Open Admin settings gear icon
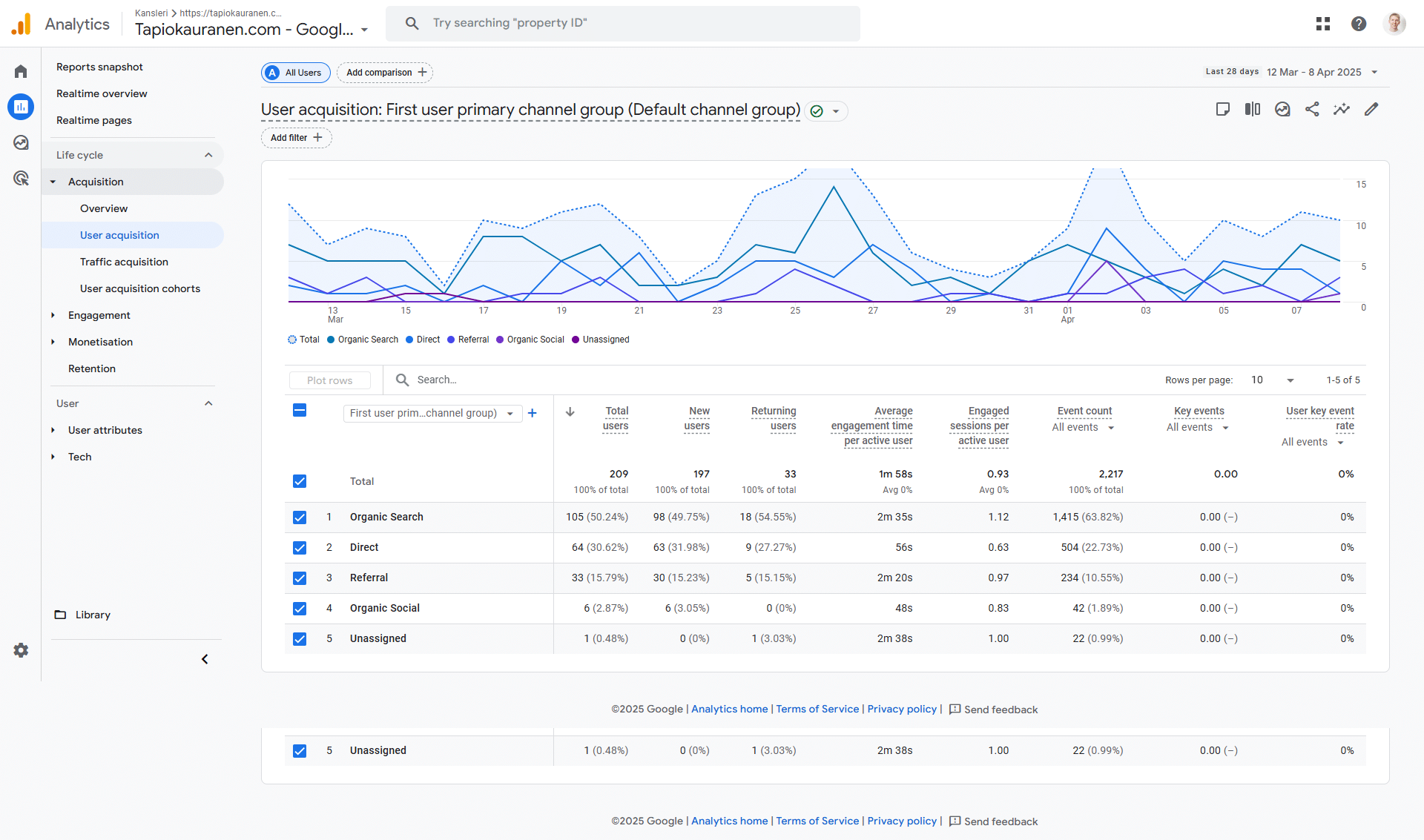This screenshot has height=840, width=1424. point(21,650)
